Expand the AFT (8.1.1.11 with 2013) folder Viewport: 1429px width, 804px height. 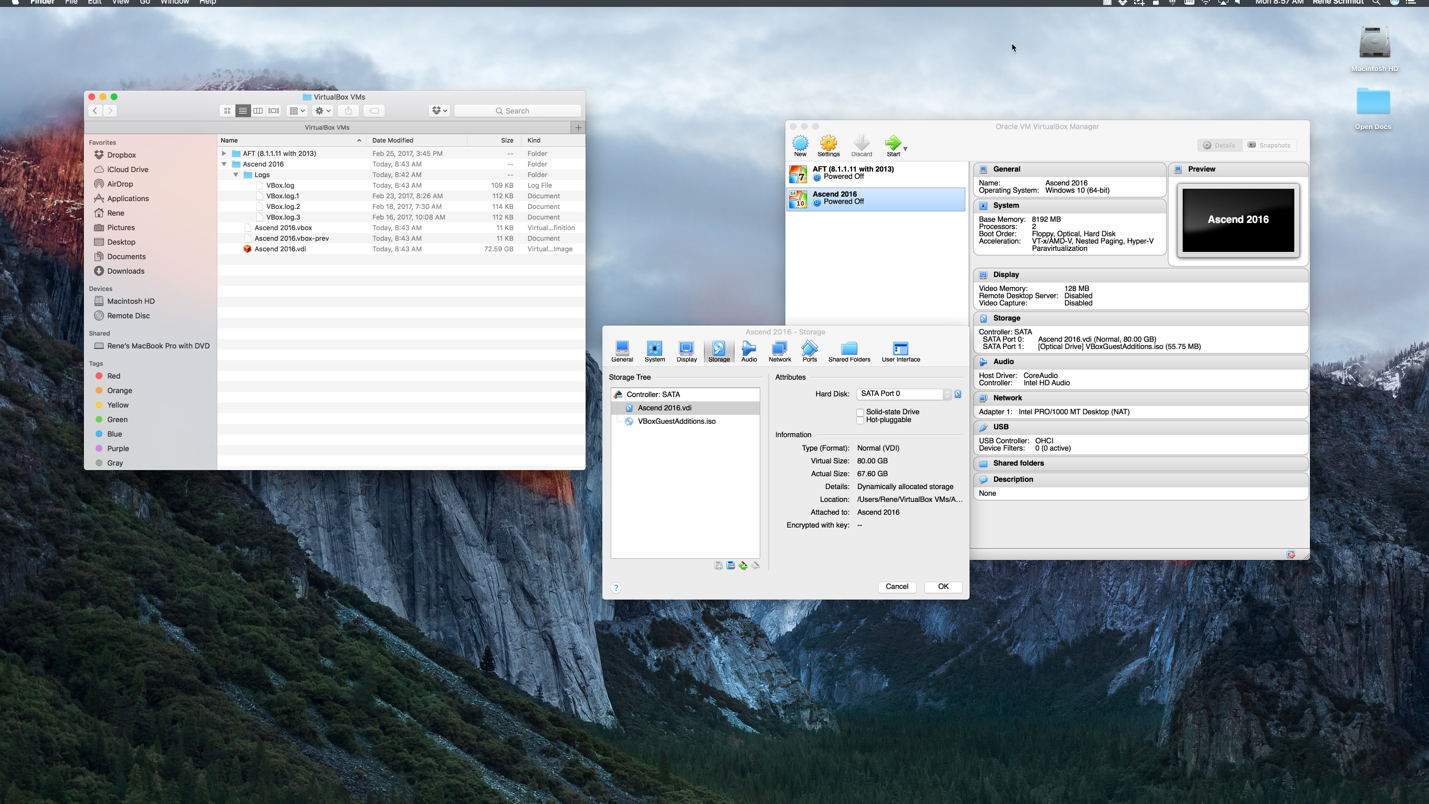[x=224, y=154]
